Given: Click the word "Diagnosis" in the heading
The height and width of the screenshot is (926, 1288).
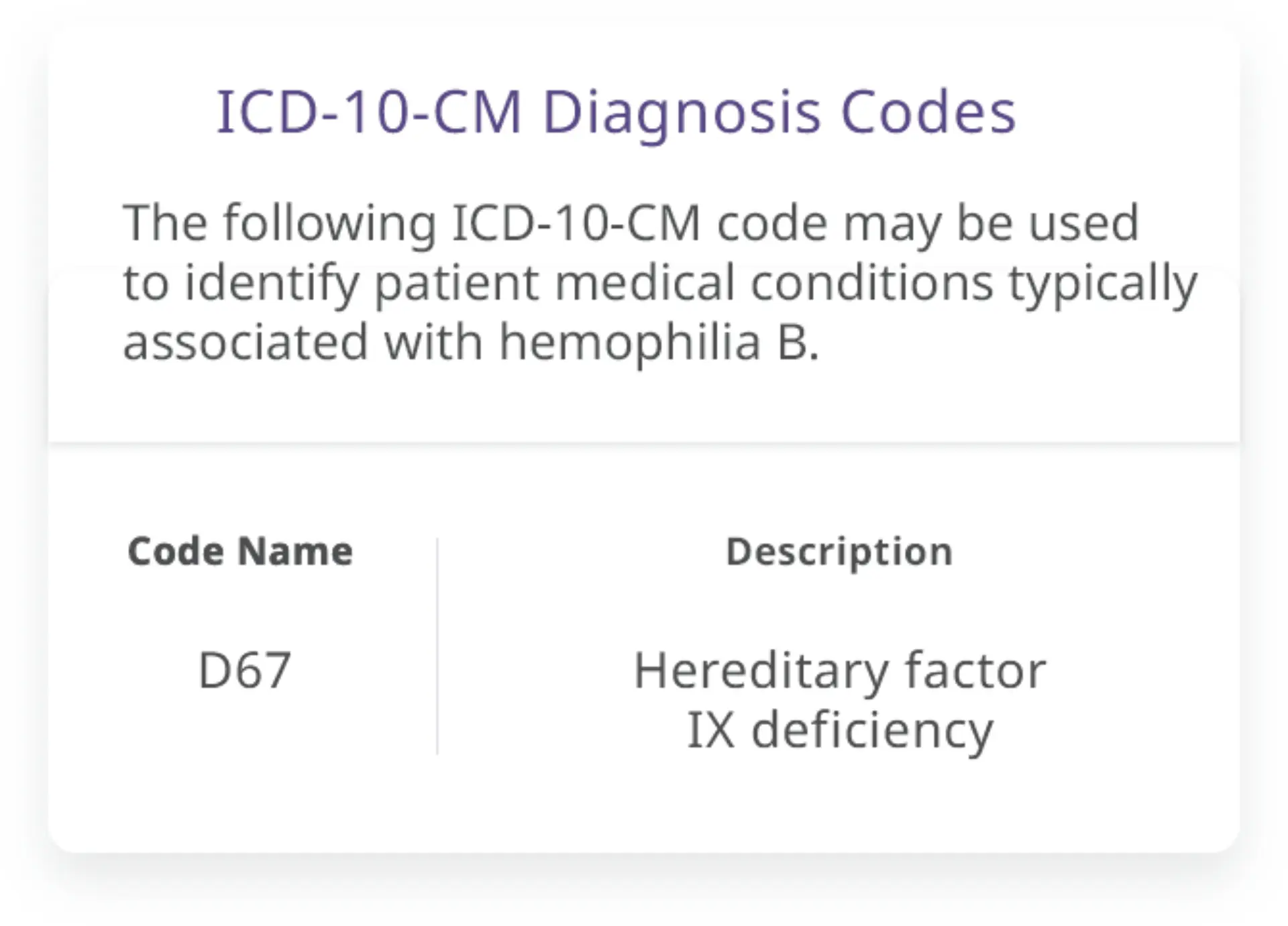Looking at the screenshot, I should pyautogui.click(x=681, y=113).
